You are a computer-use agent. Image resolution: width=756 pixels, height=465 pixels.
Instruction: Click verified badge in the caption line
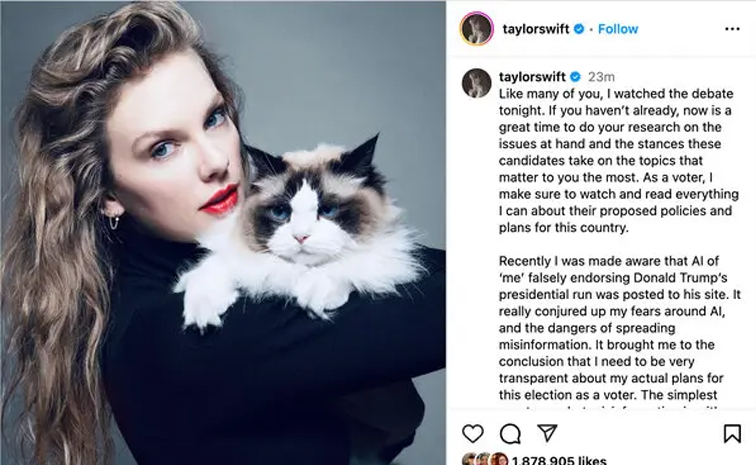(576, 77)
